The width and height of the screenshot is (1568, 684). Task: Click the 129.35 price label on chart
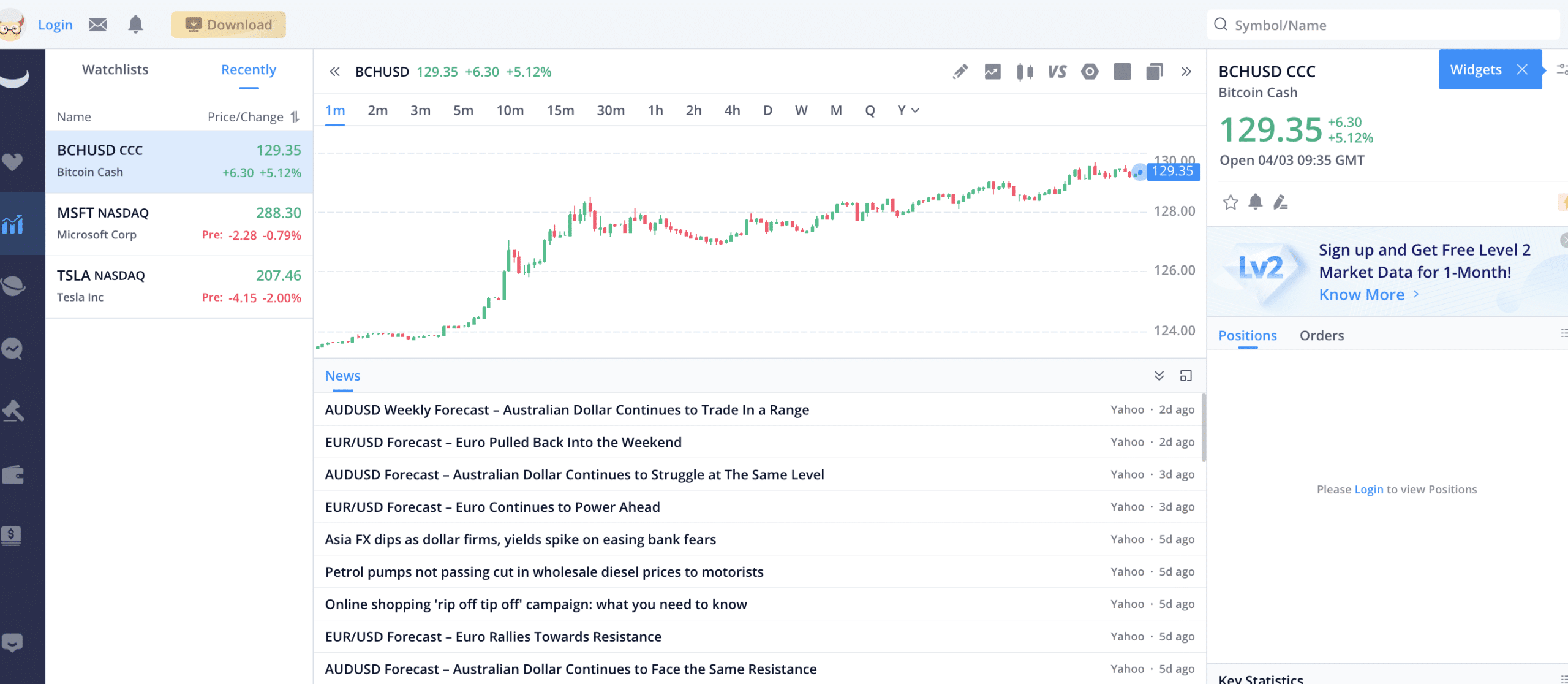[x=1173, y=171]
